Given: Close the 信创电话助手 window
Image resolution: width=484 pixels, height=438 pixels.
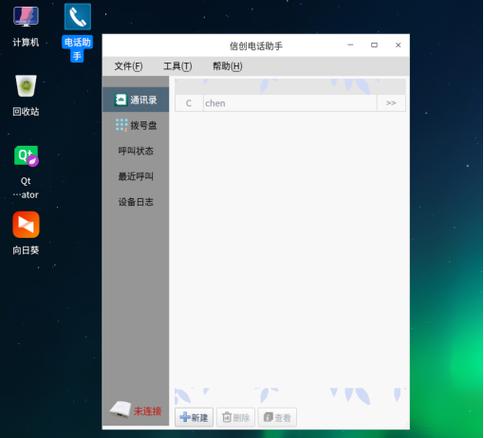Looking at the screenshot, I should pos(398,45).
